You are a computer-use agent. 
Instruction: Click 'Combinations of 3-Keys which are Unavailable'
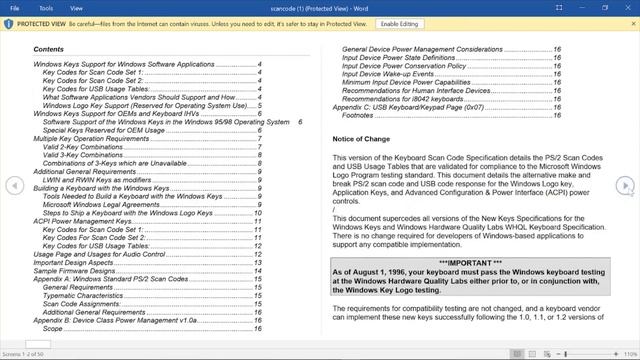point(152,163)
